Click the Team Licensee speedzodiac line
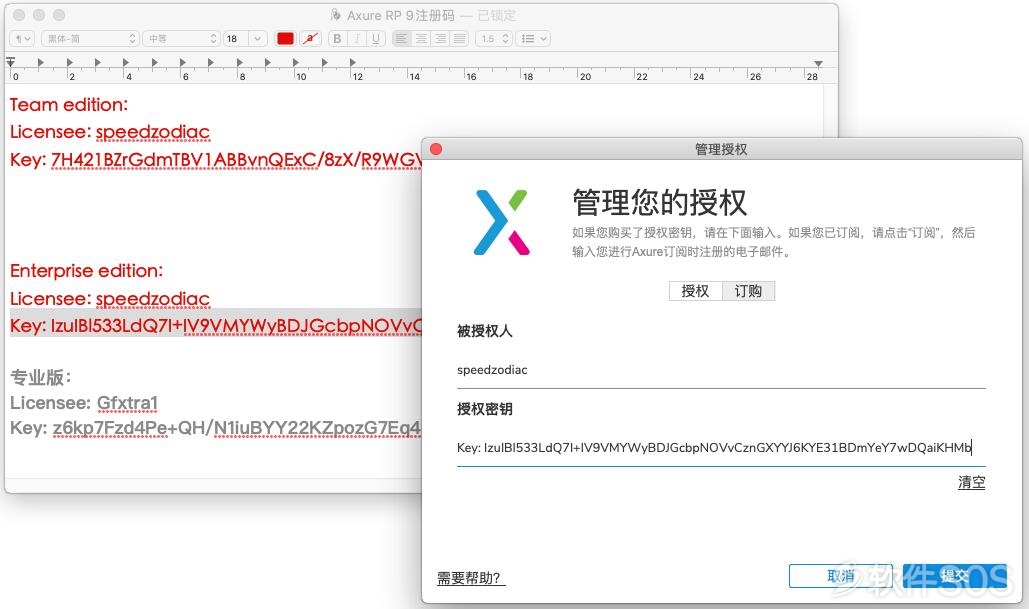This screenshot has width=1029, height=609. coord(110,132)
